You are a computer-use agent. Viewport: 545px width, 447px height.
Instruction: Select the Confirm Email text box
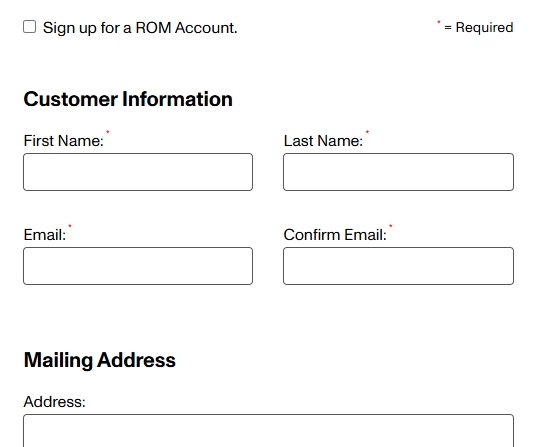[398, 266]
